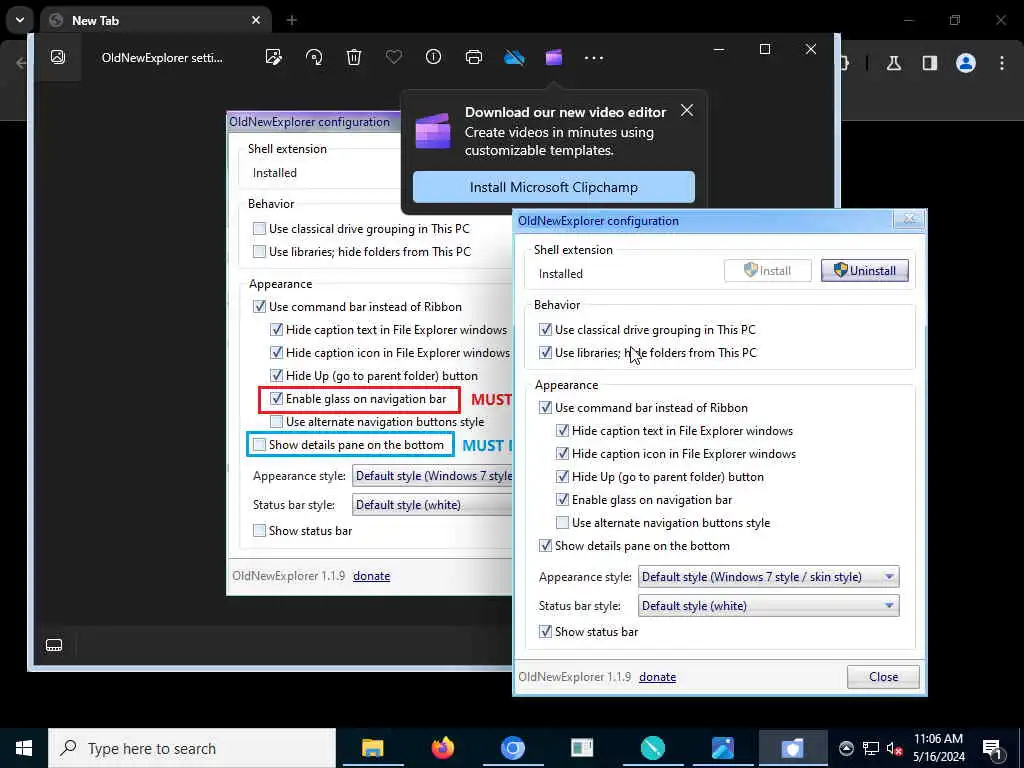Screen dimensions: 1024x768
Task: Open the blue circle browser in taskbar
Action: [x=513, y=748]
